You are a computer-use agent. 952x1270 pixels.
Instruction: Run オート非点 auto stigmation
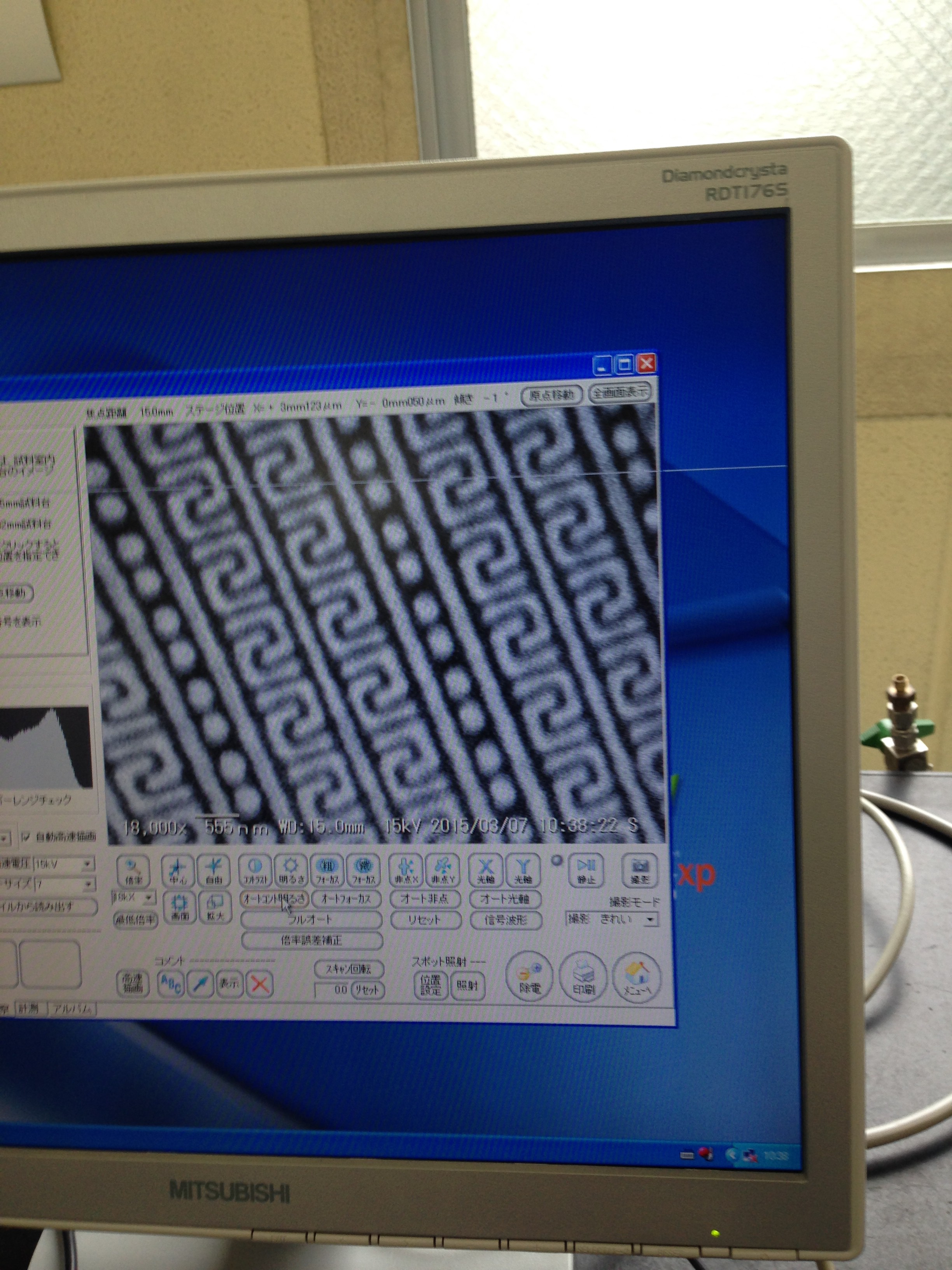coord(425,898)
